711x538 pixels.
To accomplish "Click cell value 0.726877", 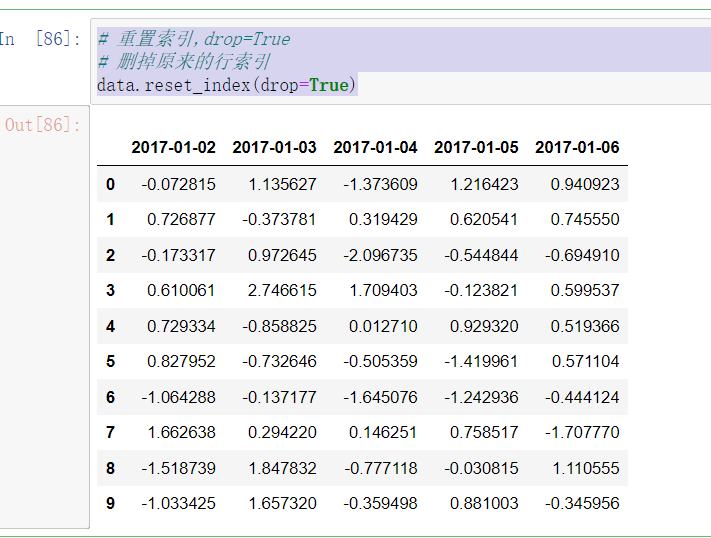I will coord(181,220).
